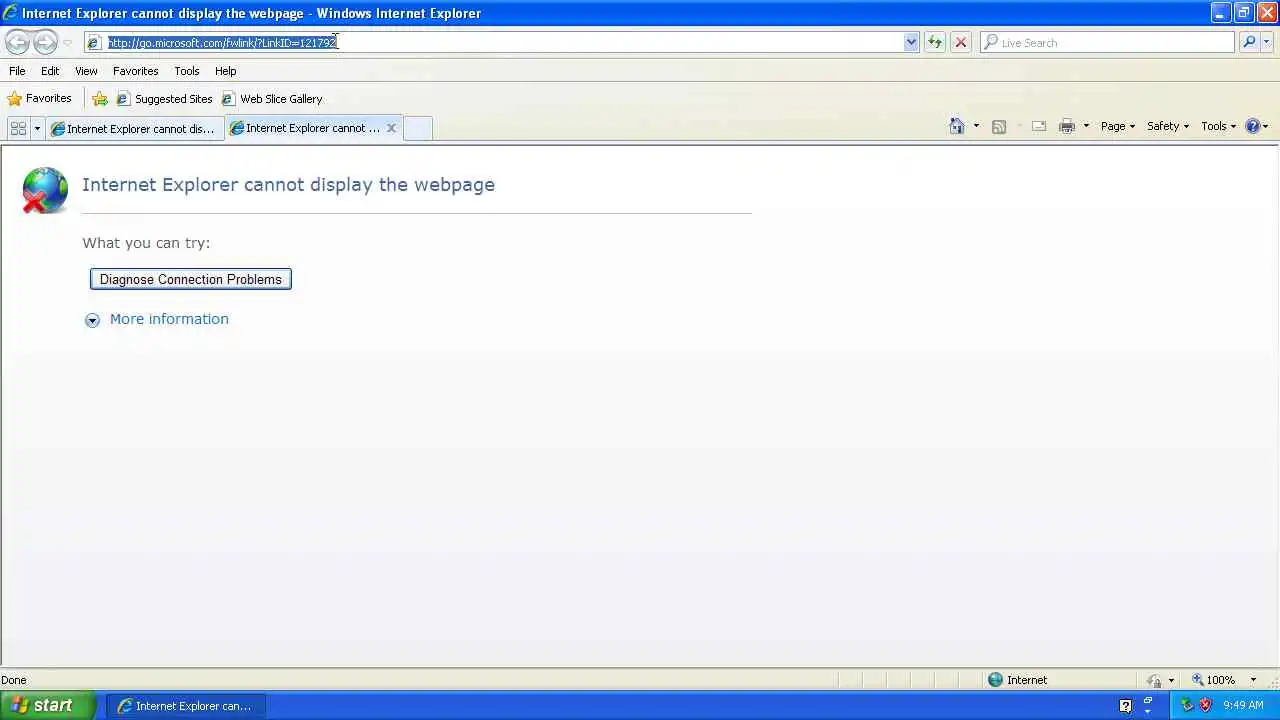Open a new blank tab
Screen dimensions: 1280x720
tap(418, 128)
